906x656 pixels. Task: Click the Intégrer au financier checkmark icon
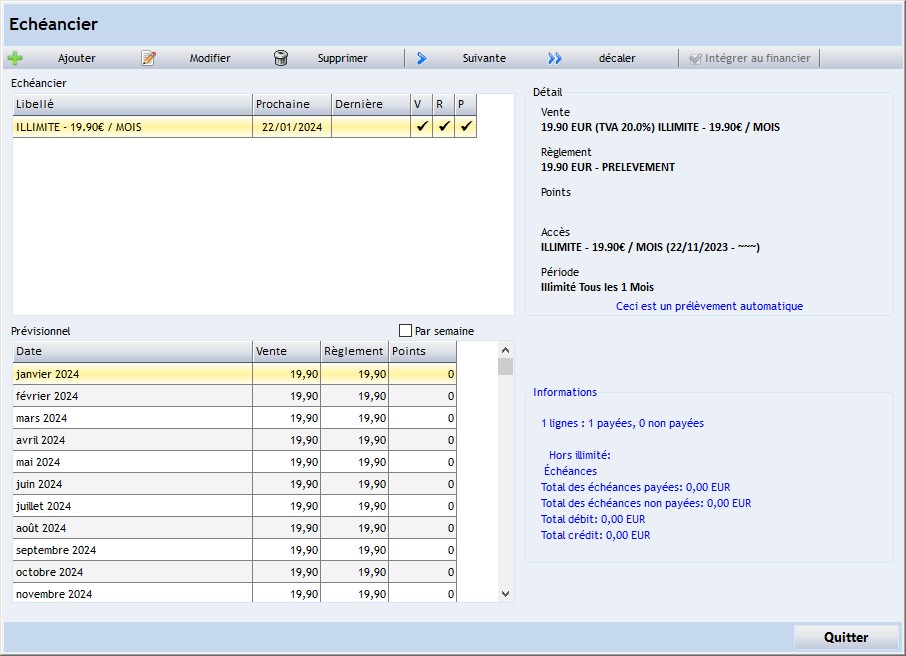tap(696, 58)
